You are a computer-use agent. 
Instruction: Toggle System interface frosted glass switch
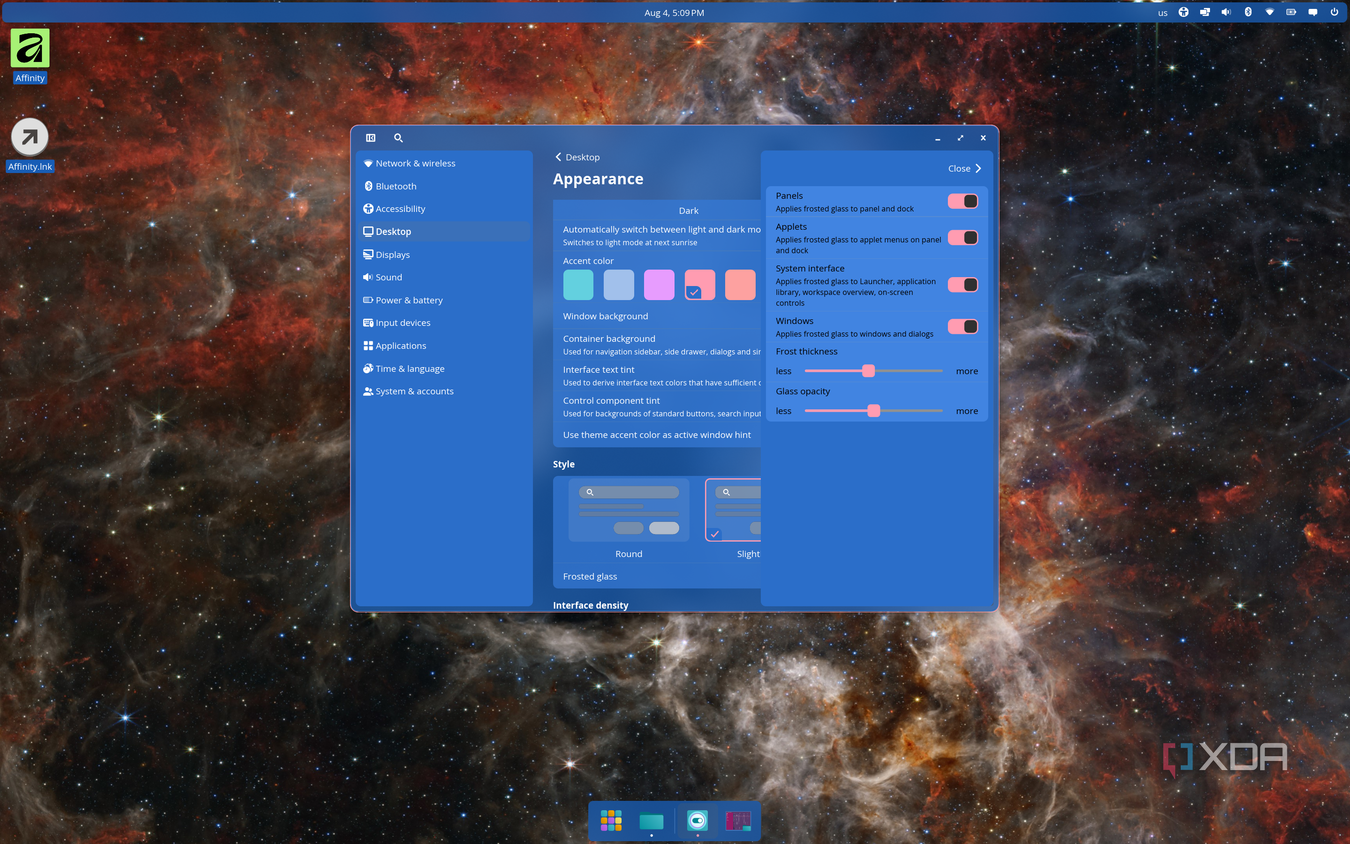pos(963,285)
